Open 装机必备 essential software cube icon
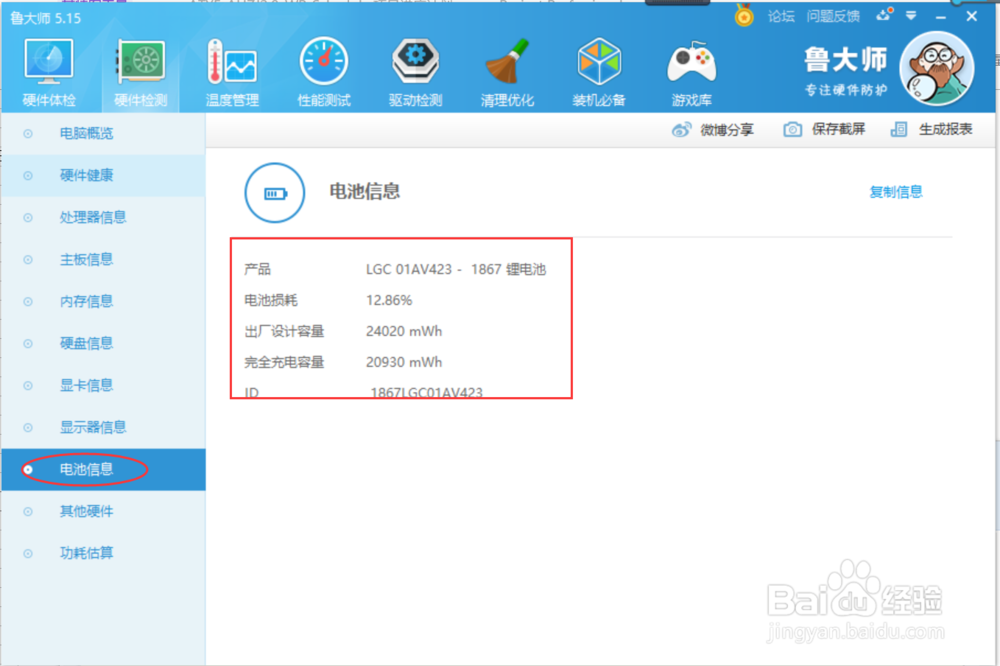This screenshot has width=1000, height=666. [599, 72]
